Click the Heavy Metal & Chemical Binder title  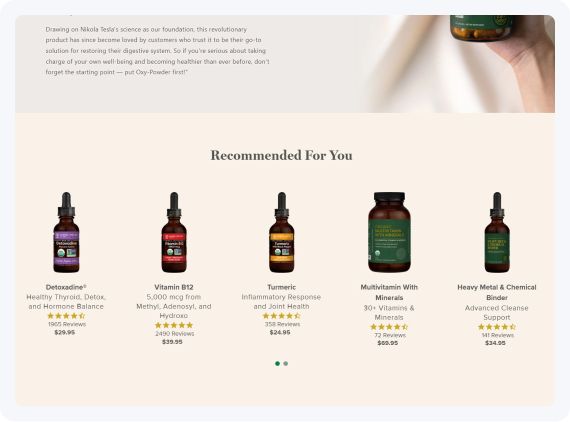coord(497,292)
